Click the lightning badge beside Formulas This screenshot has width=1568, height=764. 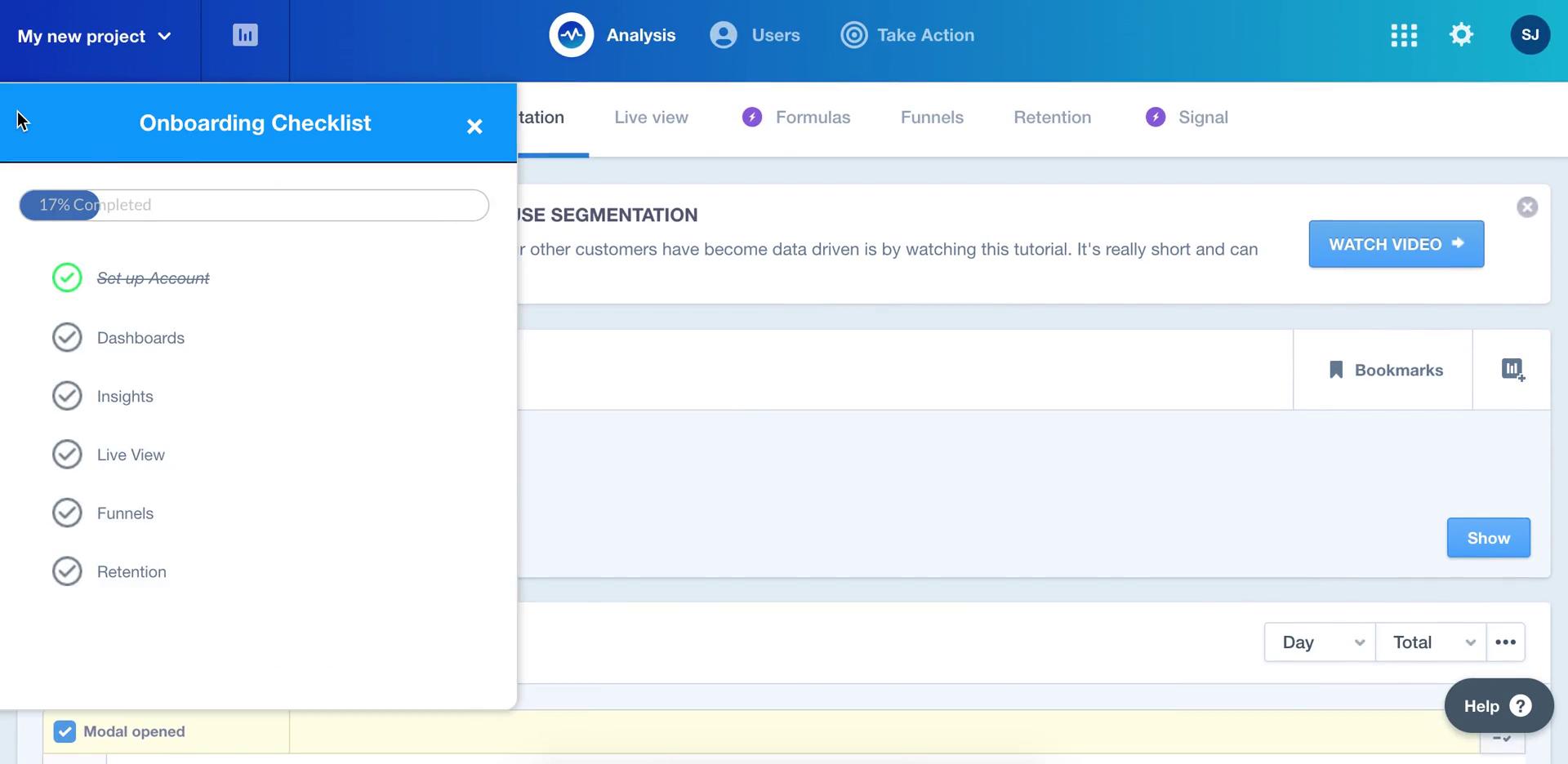click(x=752, y=118)
